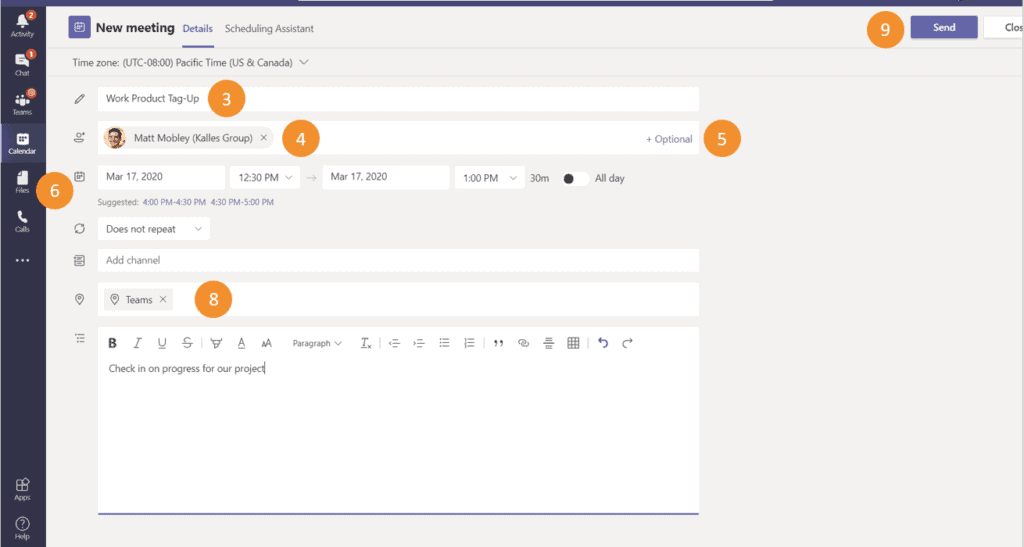The width and height of the screenshot is (1024, 547).
Task: Open the 12:30 PM start time dropdown
Action: tap(265, 178)
